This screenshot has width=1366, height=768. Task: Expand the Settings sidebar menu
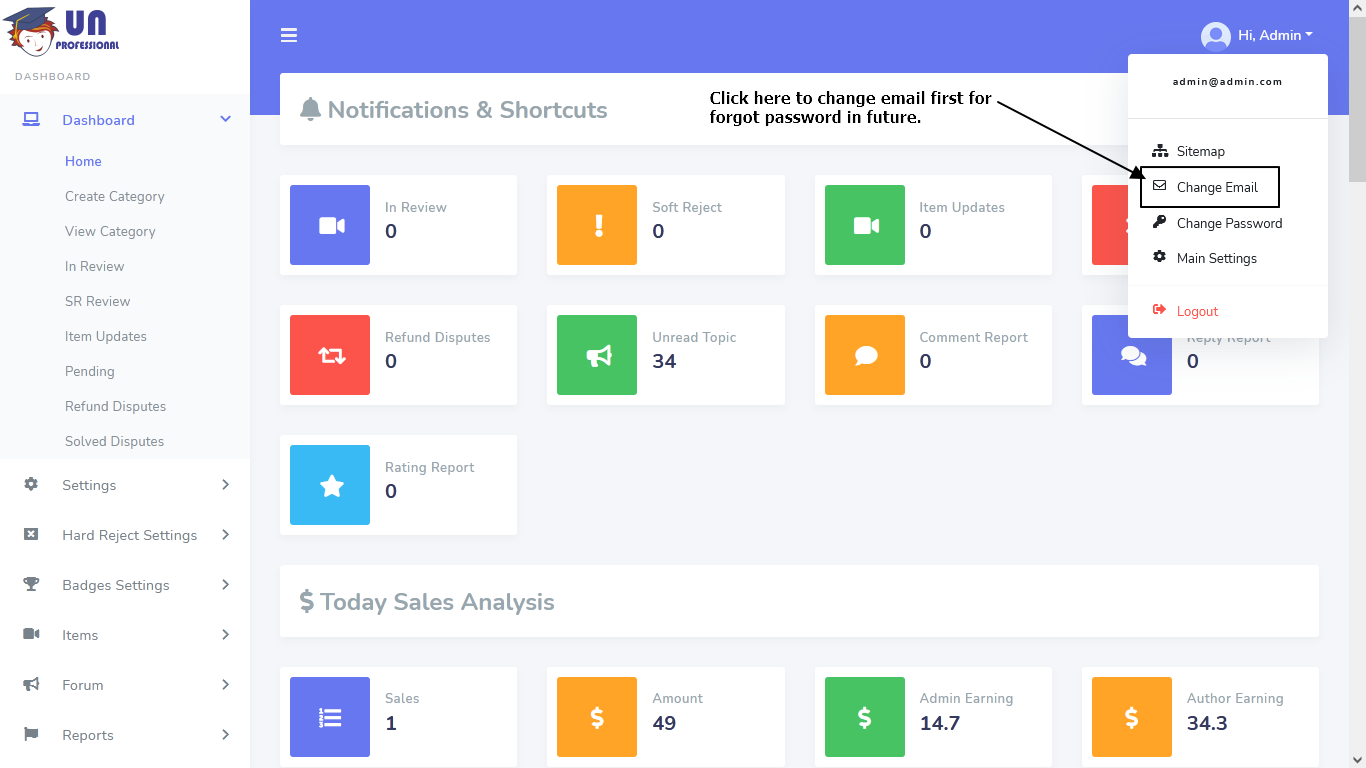click(x=125, y=485)
